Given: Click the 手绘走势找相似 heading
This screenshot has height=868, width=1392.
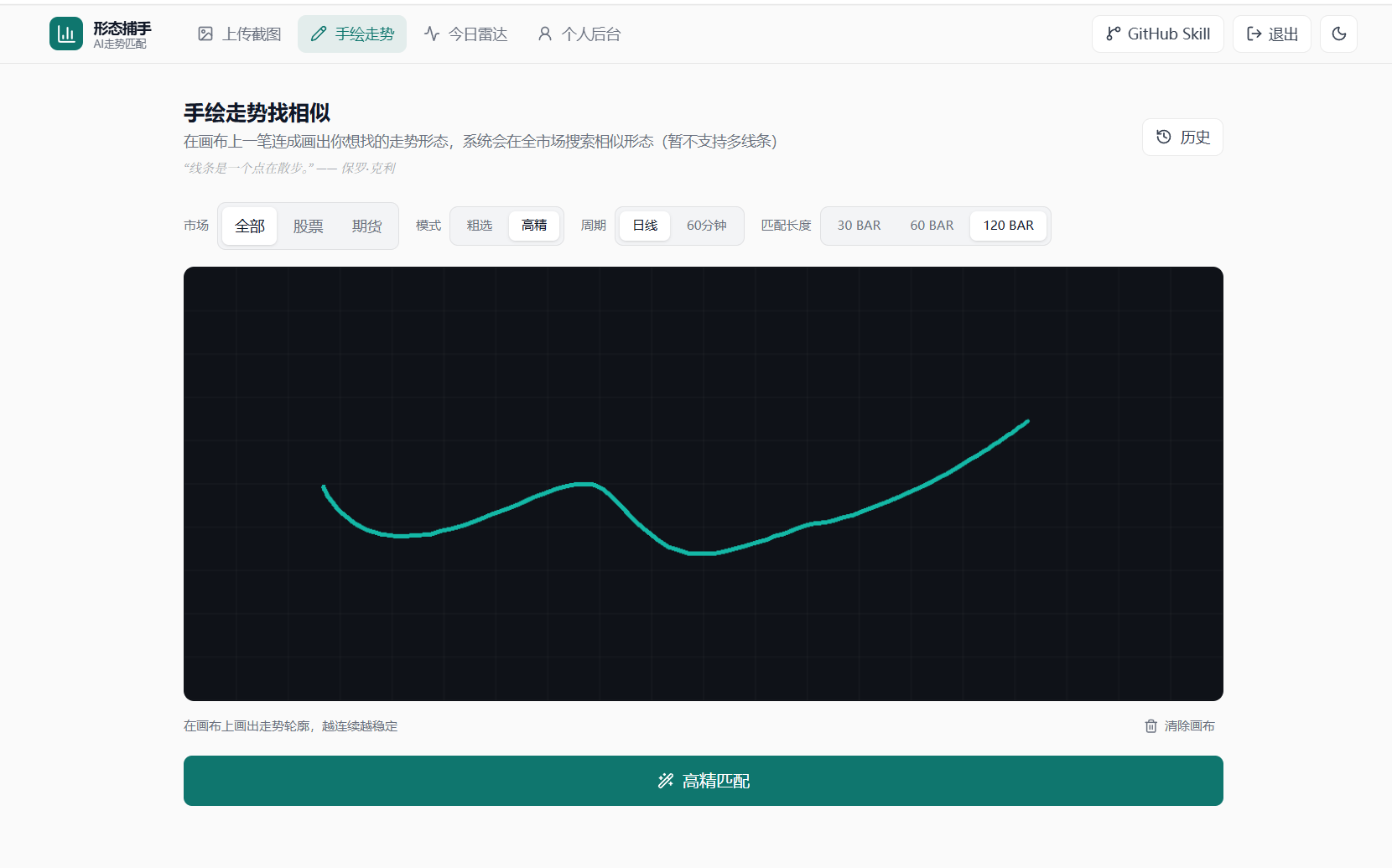Looking at the screenshot, I should [x=257, y=112].
